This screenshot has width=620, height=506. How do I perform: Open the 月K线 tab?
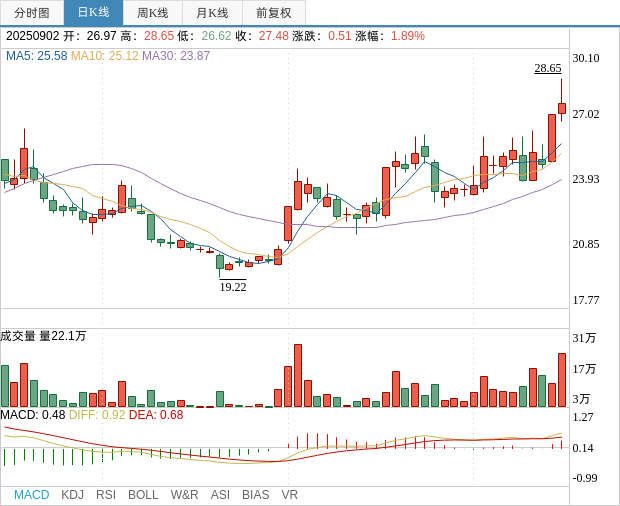pos(212,13)
